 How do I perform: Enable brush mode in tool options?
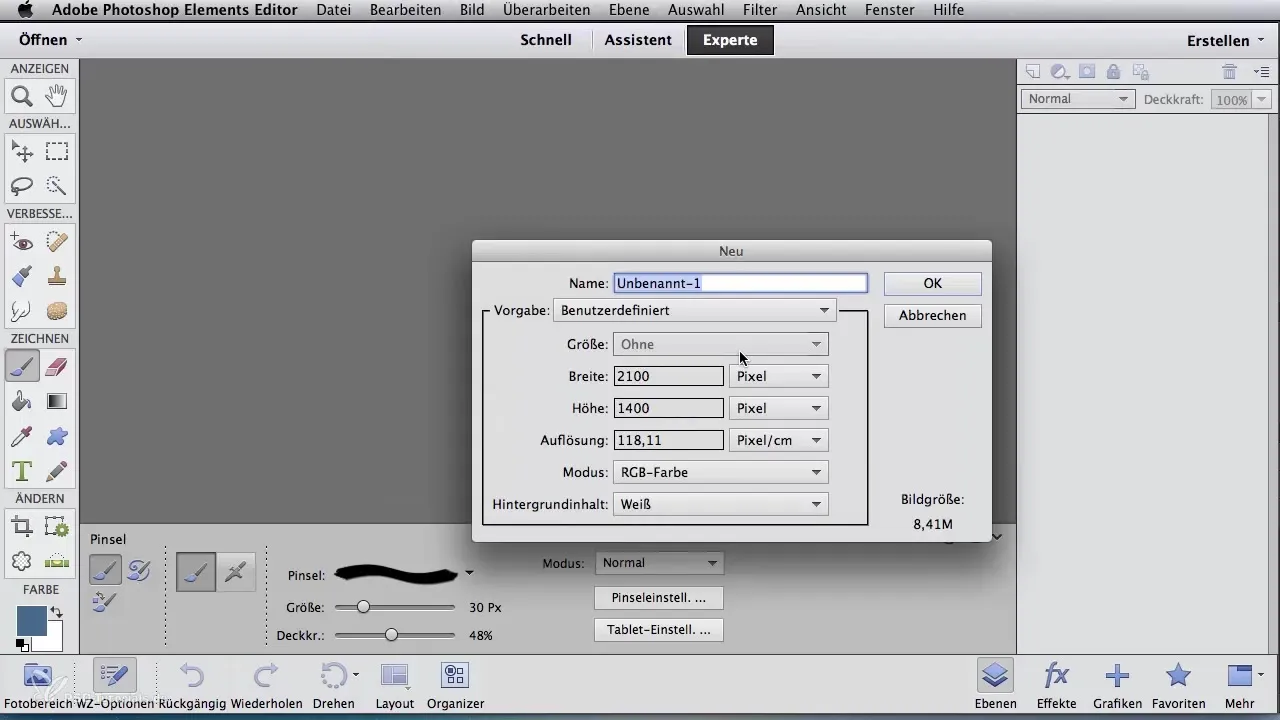coord(196,571)
